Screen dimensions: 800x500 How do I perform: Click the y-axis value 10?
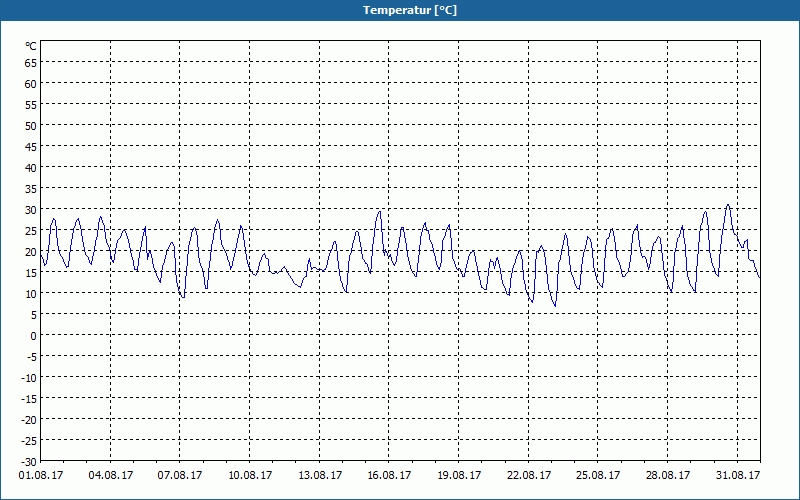click(x=31, y=293)
